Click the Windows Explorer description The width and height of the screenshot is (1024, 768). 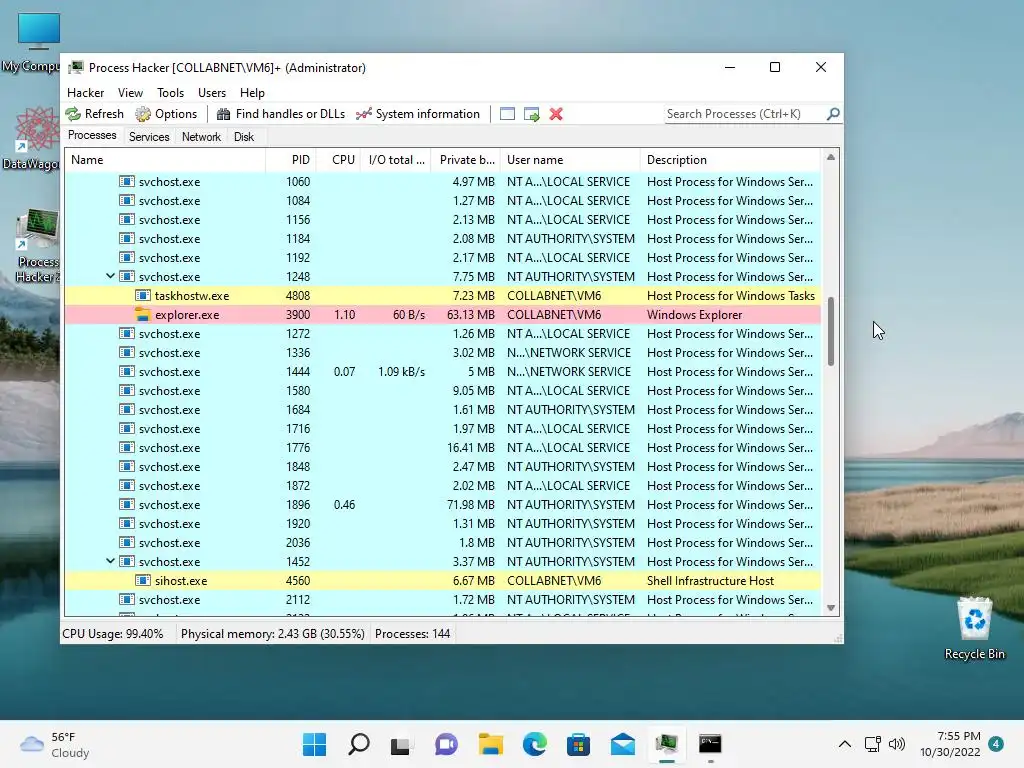click(x=694, y=315)
